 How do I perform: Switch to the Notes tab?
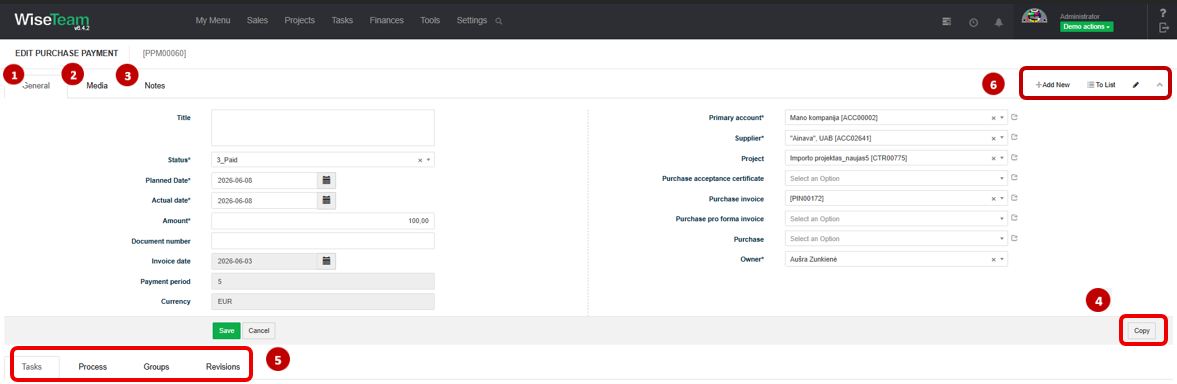[155, 86]
